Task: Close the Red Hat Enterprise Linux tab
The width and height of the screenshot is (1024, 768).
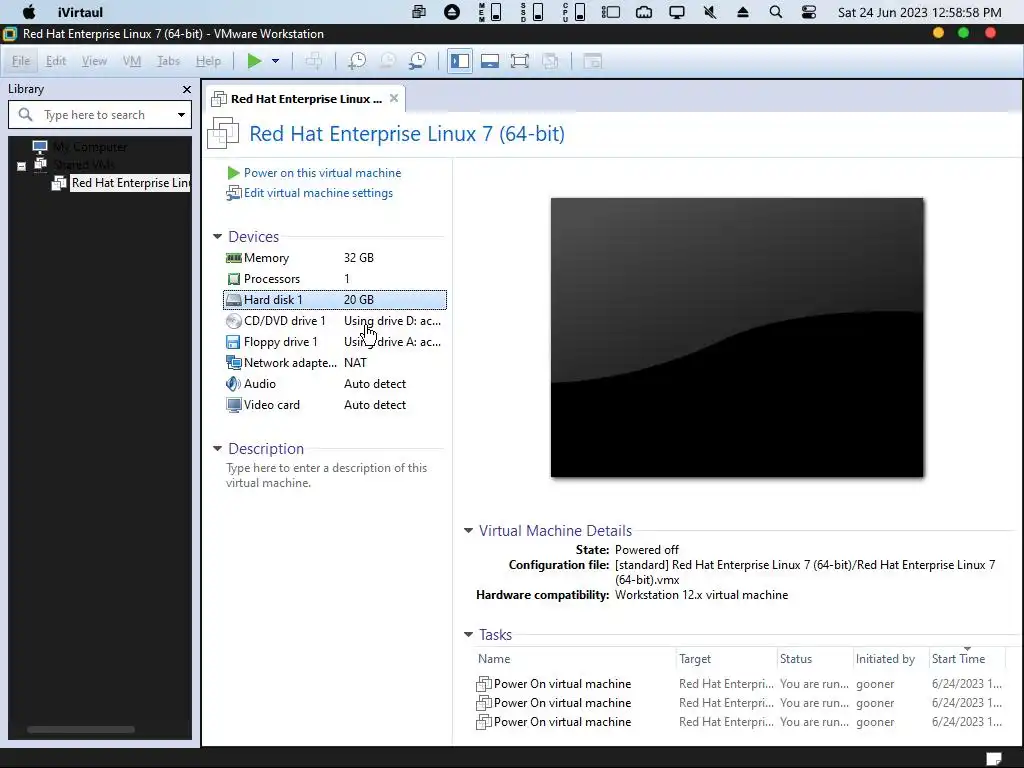Action: click(394, 98)
